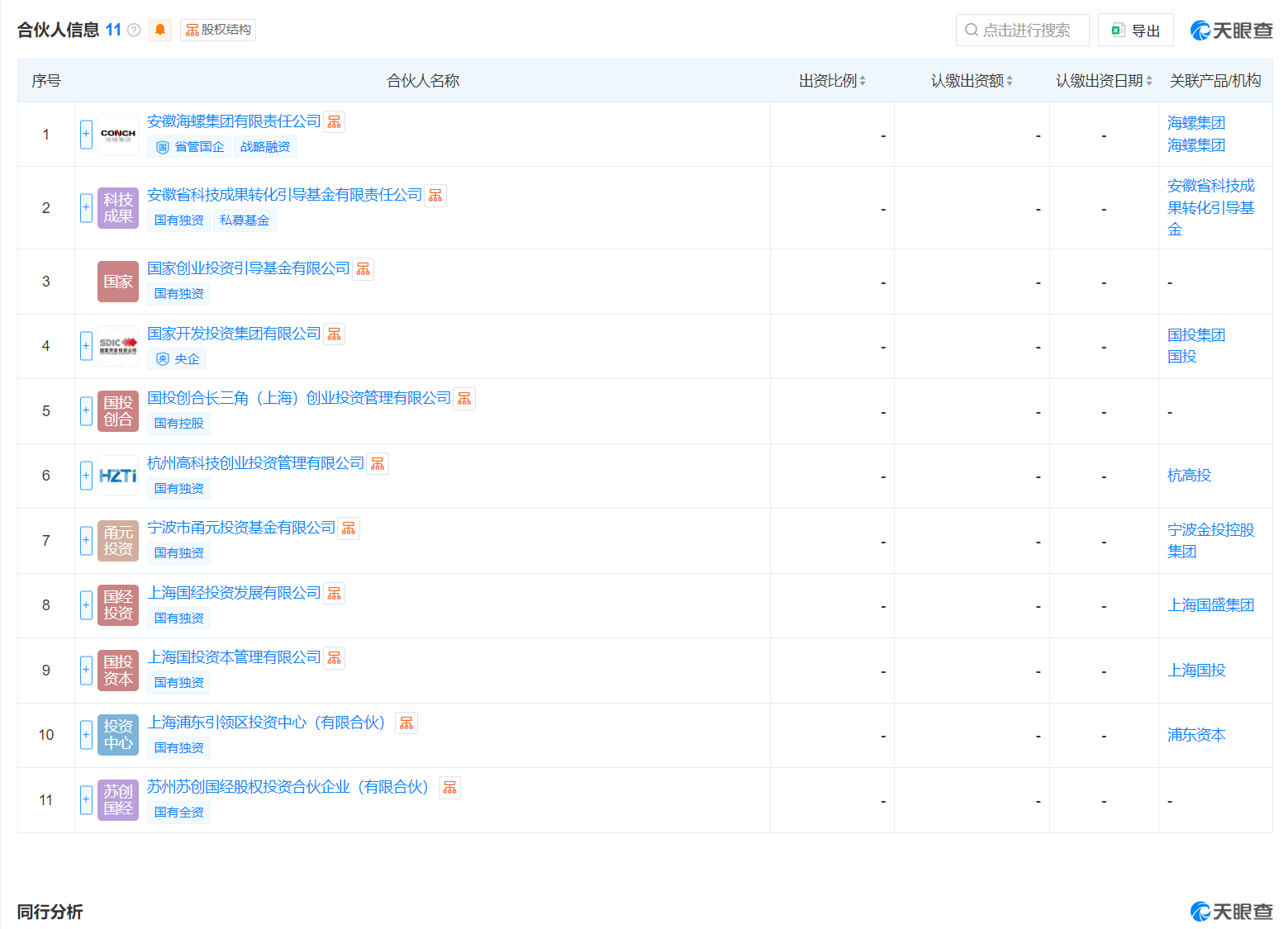1288x929 pixels.
Task: Click the 投资中心 blue logo tile
Action: coord(118,735)
